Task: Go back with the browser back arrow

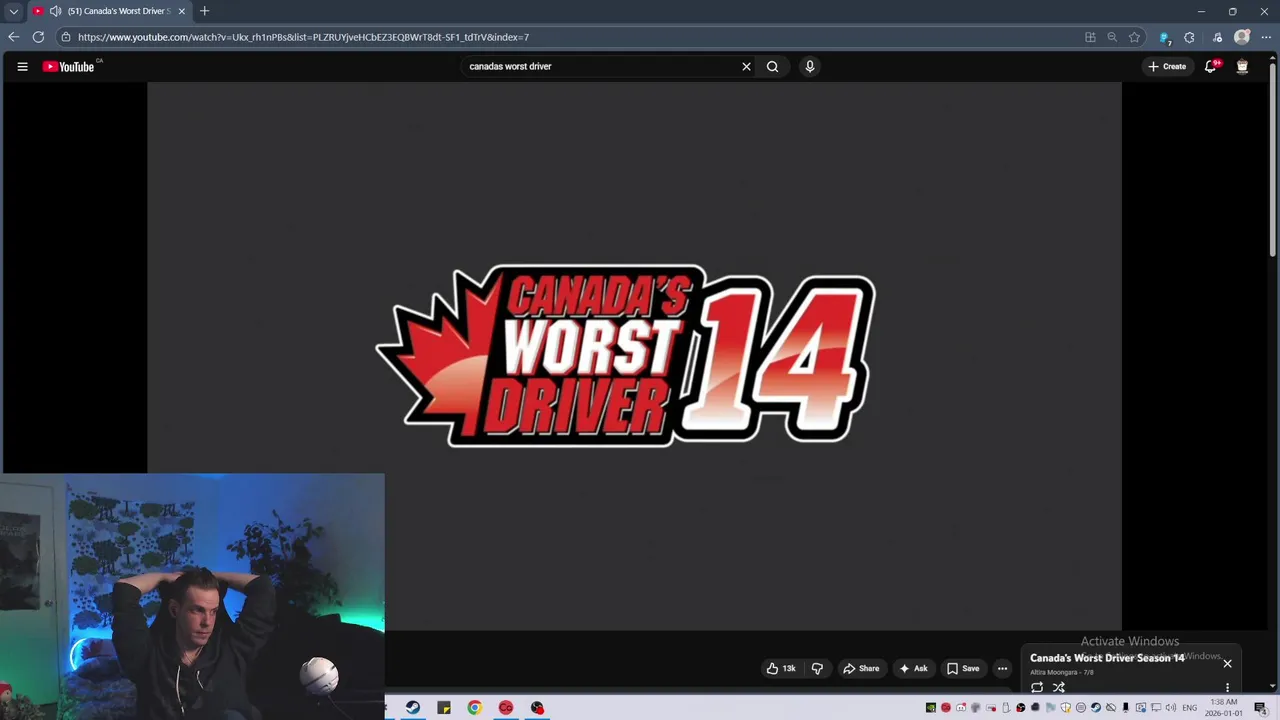Action: point(13,37)
